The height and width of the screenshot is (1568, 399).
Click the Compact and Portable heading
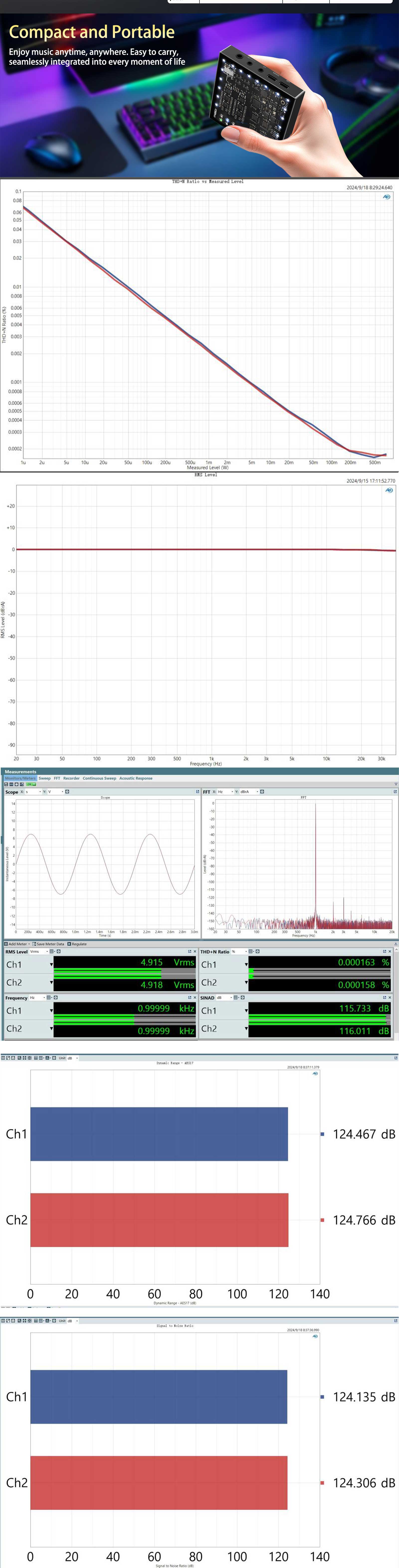[x=92, y=32]
